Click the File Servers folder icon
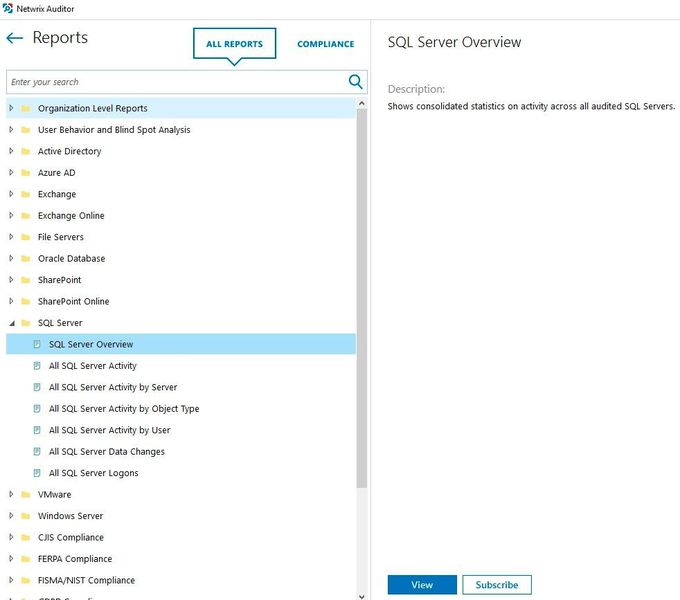 tap(26, 237)
